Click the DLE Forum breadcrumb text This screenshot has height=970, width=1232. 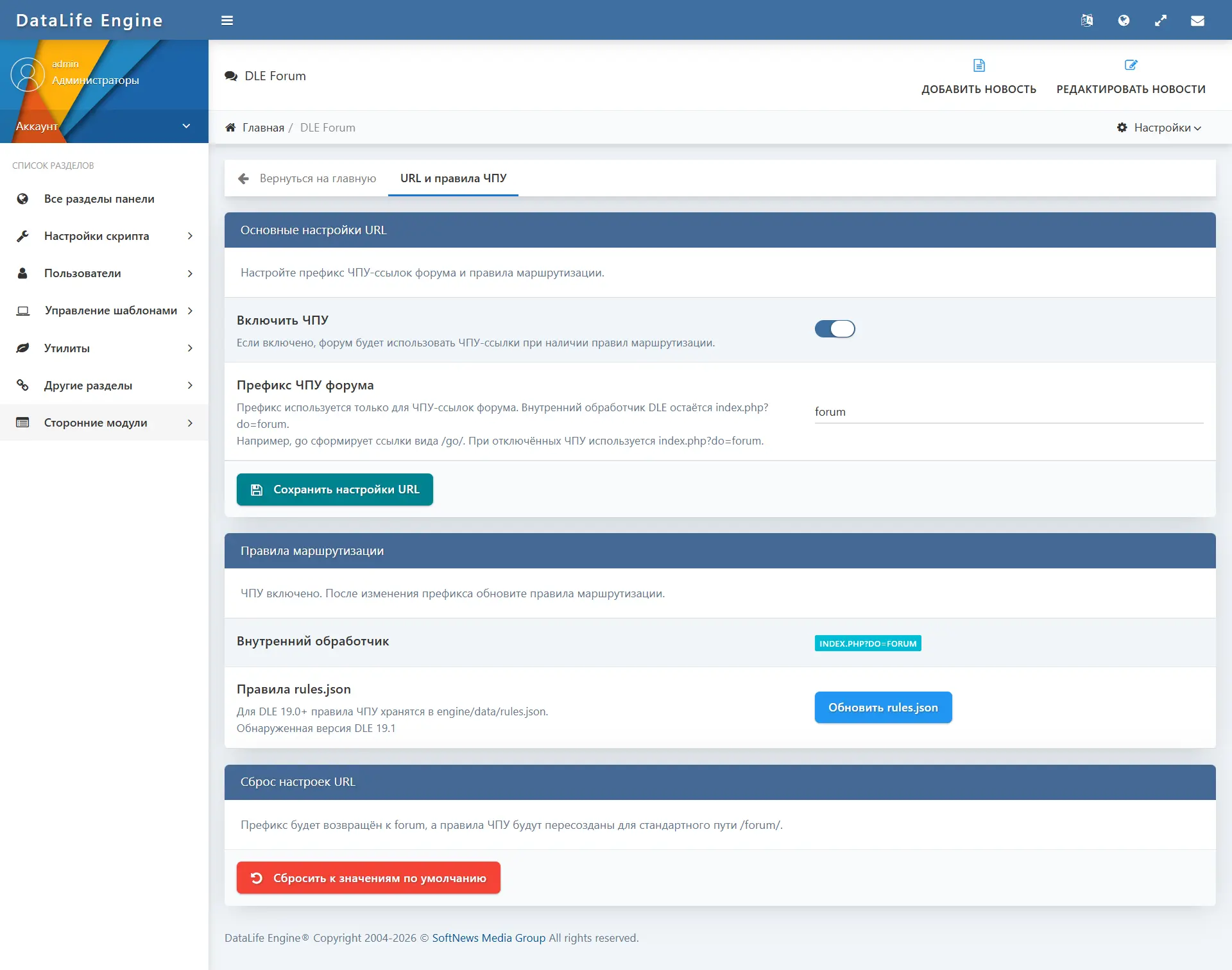pyautogui.click(x=327, y=127)
